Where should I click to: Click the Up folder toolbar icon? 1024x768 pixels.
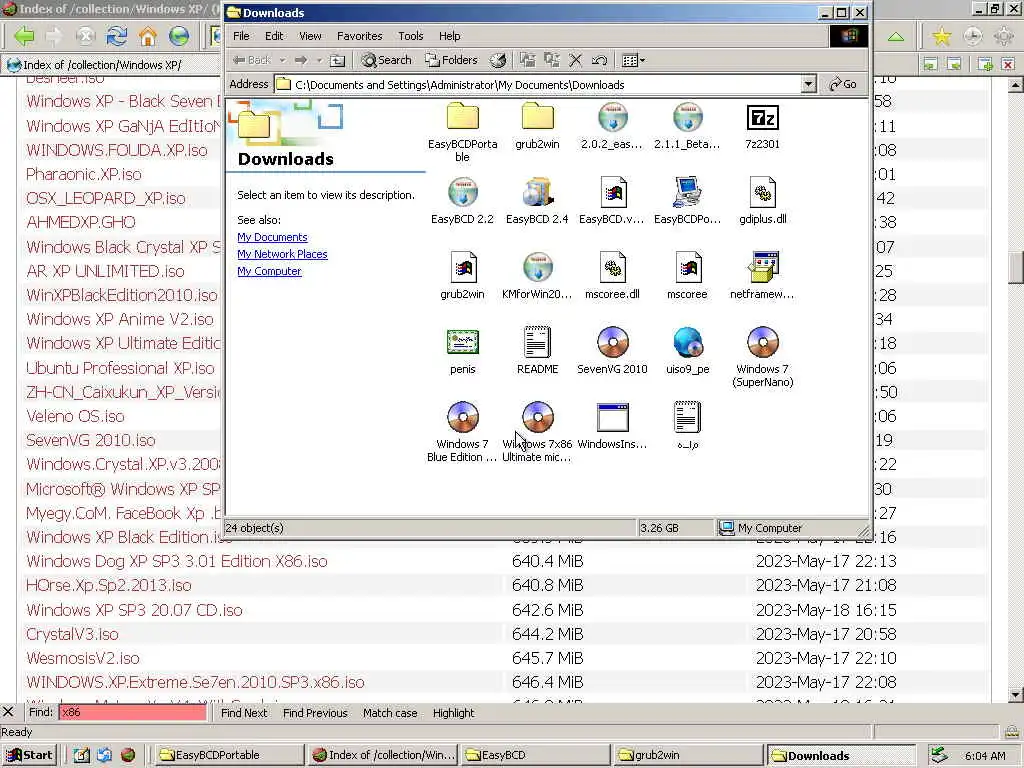pos(337,61)
